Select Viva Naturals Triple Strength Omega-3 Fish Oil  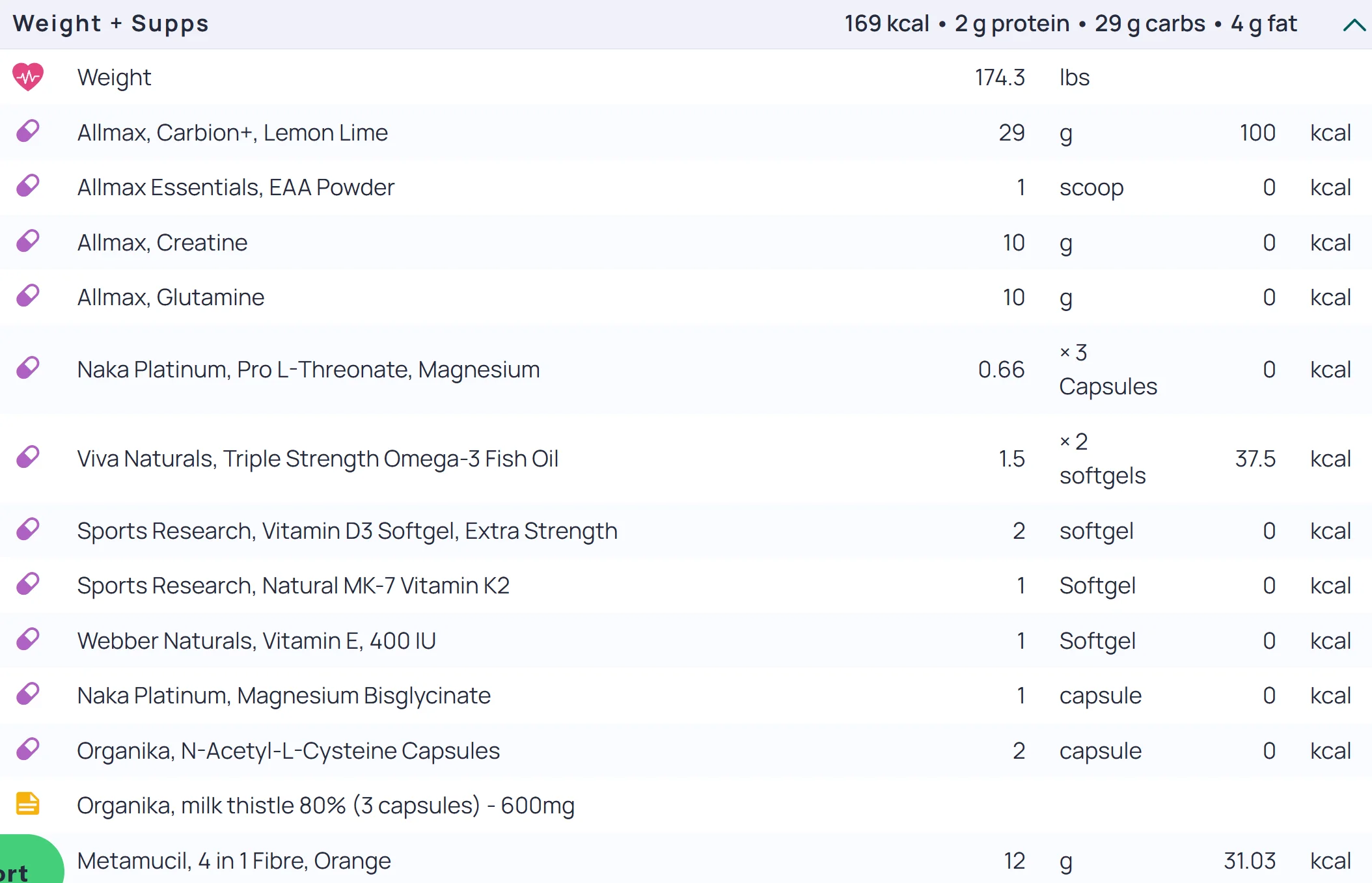pos(318,459)
